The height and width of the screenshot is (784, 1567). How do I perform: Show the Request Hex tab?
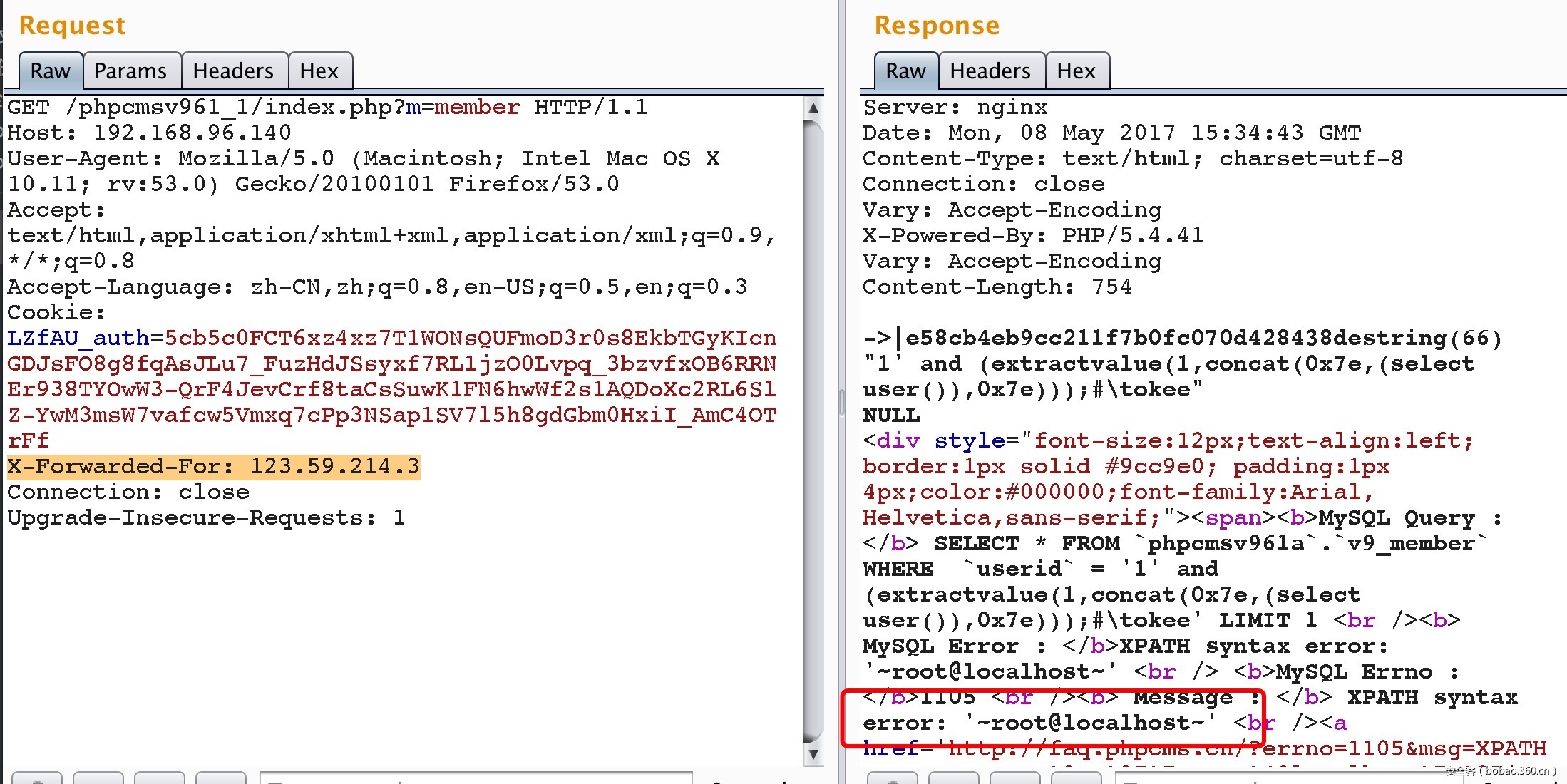coord(319,71)
